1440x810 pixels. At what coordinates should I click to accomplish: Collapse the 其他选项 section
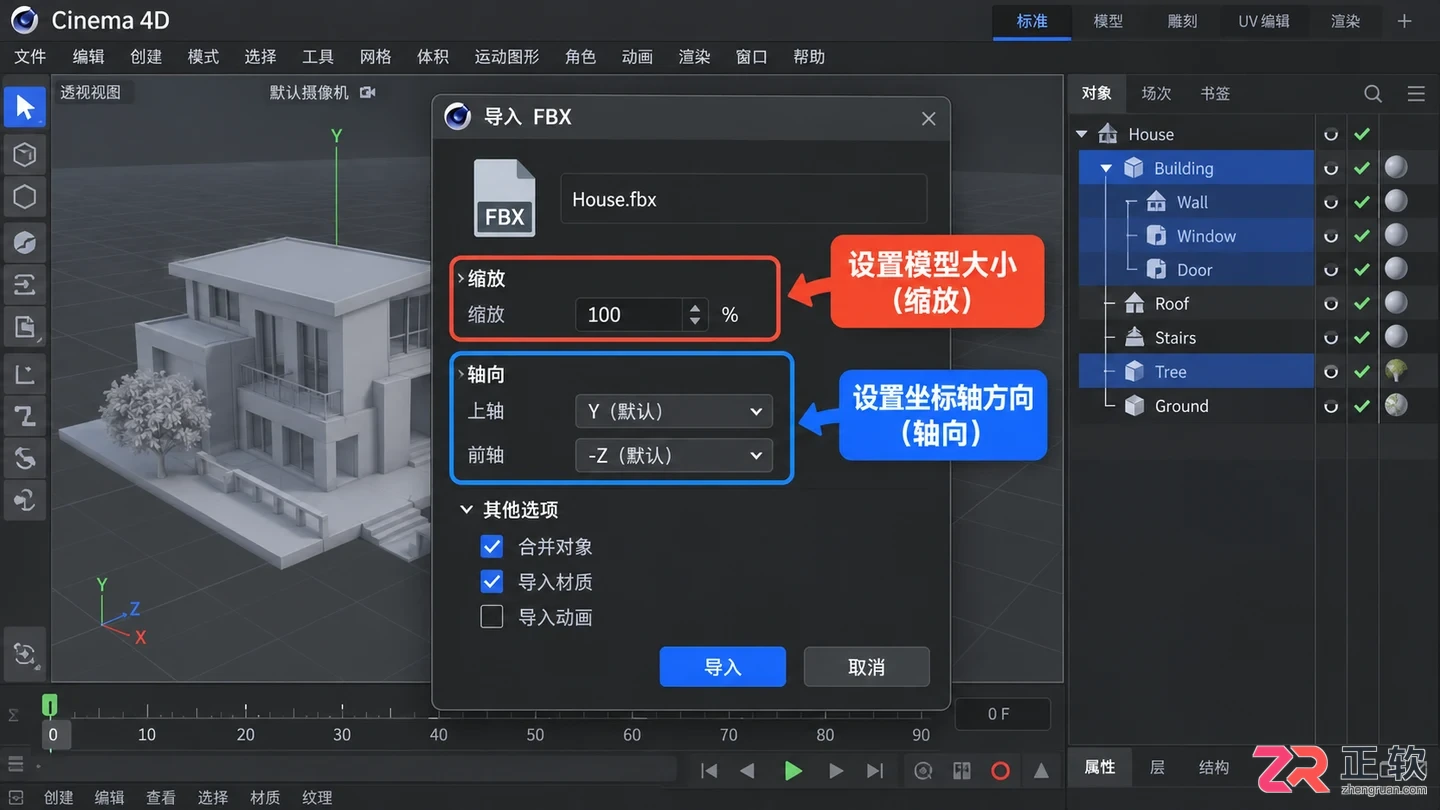(x=466, y=510)
